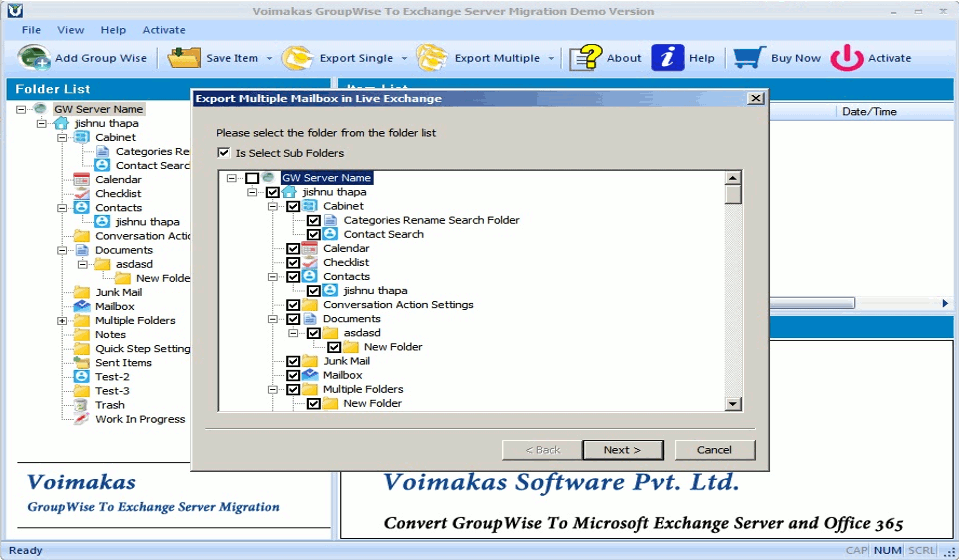Viewport: 959px width, 560px height.
Task: Open the About question-mark icon
Action: click(x=585, y=57)
